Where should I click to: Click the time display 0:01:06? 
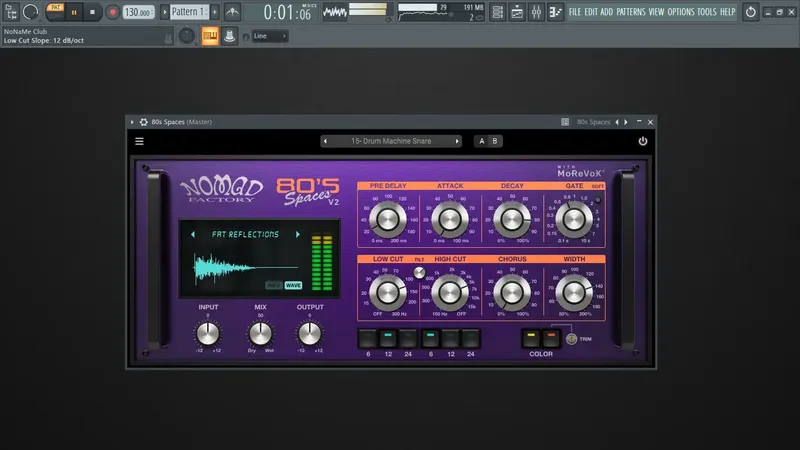[287, 12]
